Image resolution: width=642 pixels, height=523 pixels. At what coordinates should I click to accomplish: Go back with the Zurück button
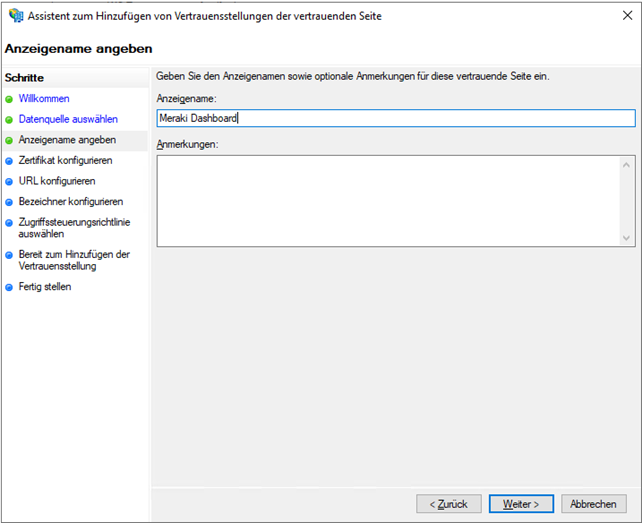(x=449, y=504)
